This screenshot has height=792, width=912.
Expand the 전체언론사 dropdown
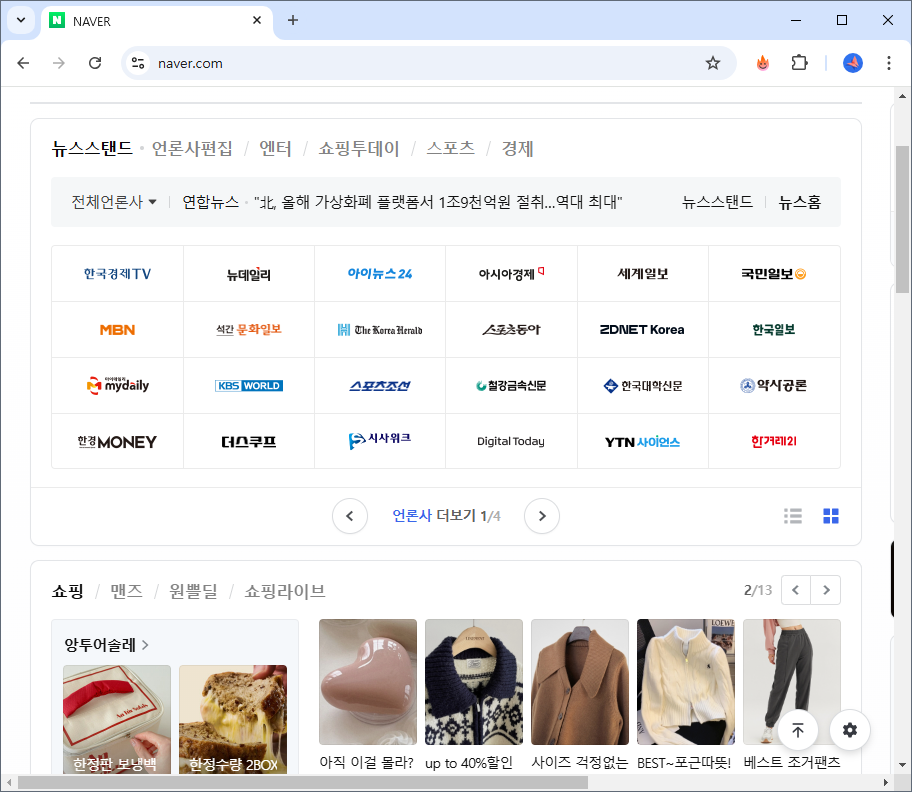114,202
